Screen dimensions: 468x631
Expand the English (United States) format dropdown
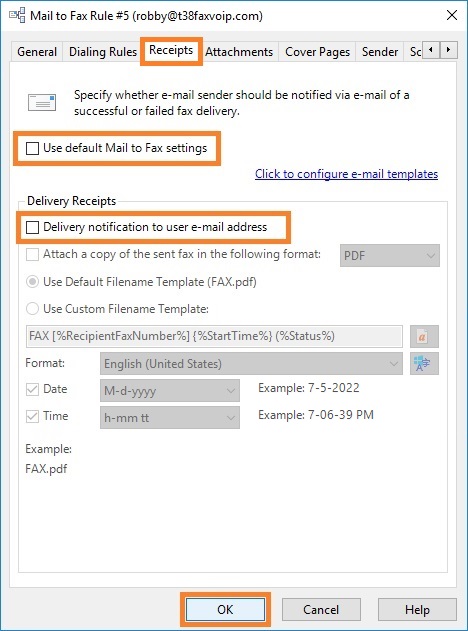(x=251, y=364)
